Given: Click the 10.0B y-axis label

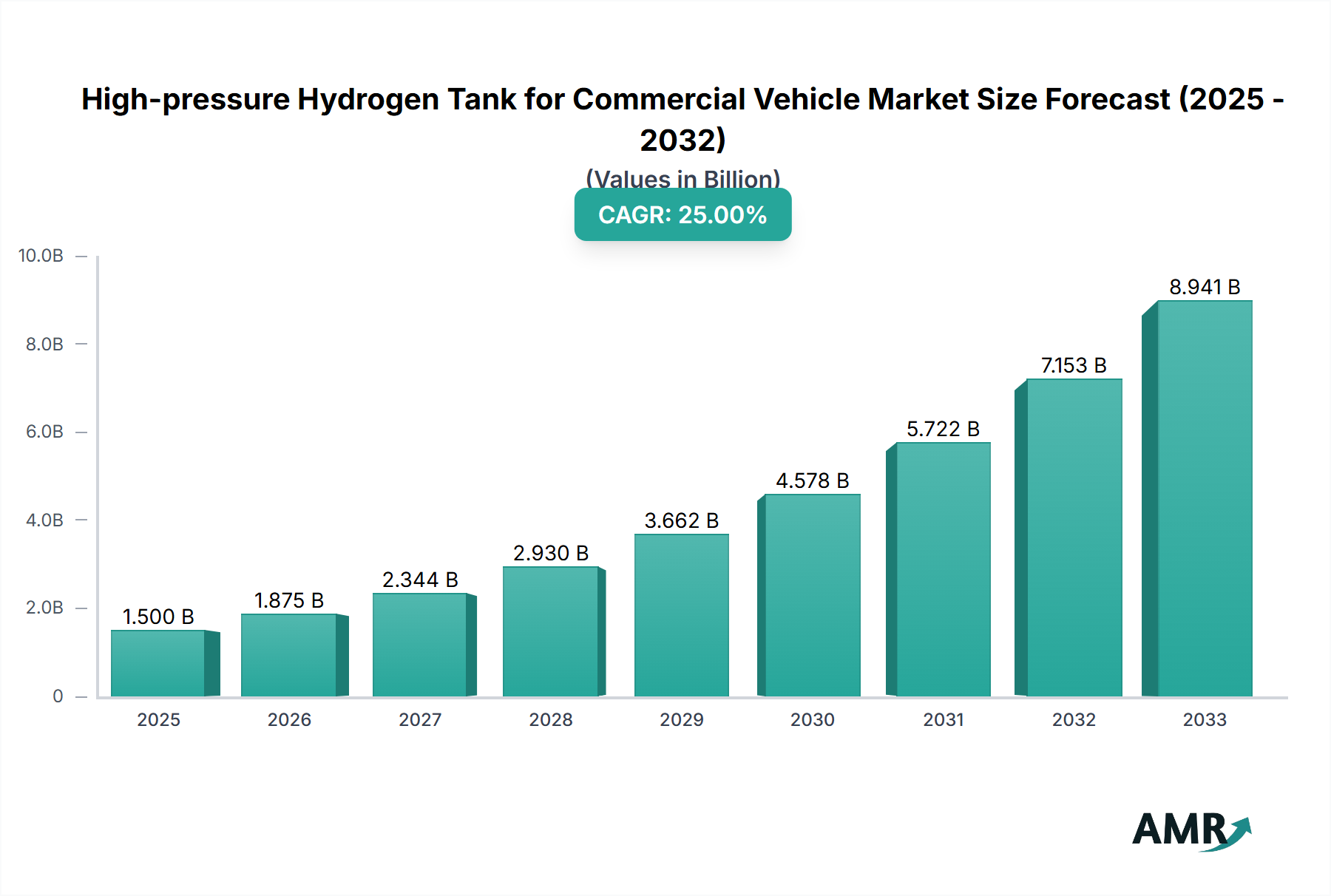Looking at the screenshot, I should click(x=39, y=255).
